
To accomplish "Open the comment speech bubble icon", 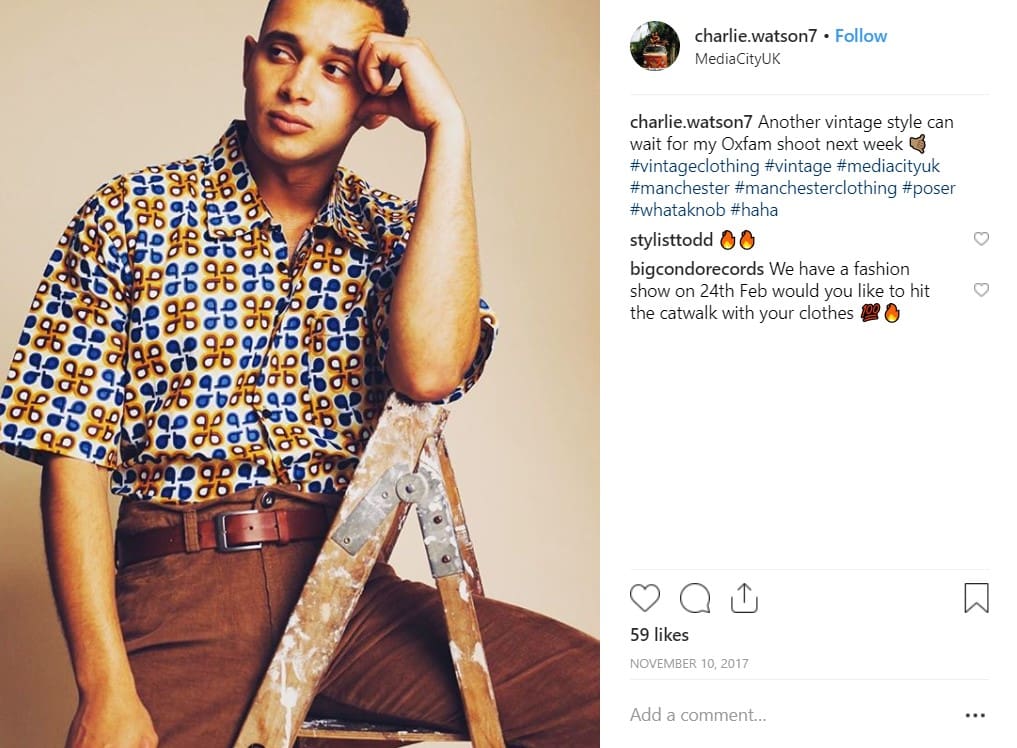I will pyautogui.click(x=695, y=597).
